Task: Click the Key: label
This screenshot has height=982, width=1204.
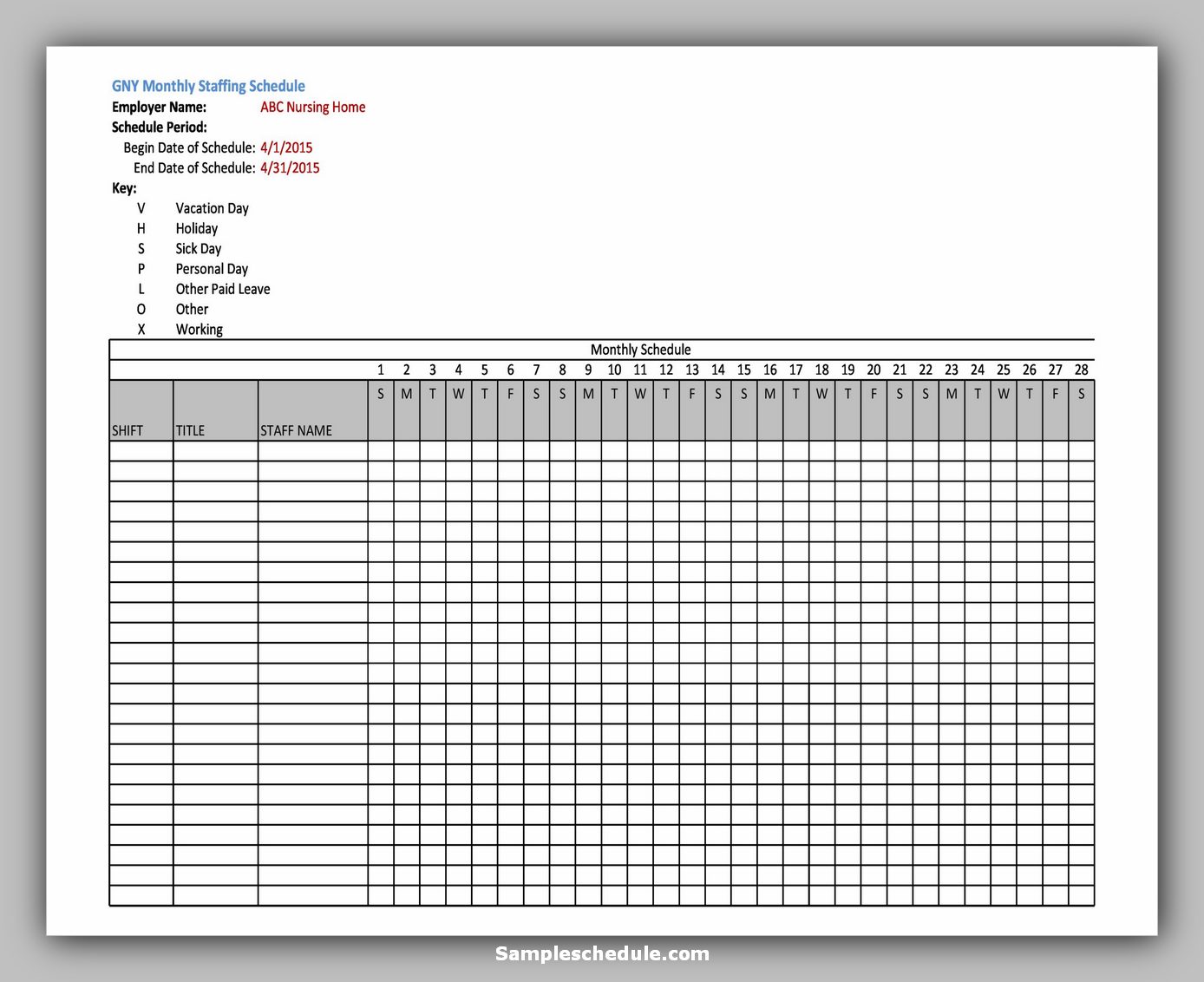Action: (x=124, y=188)
